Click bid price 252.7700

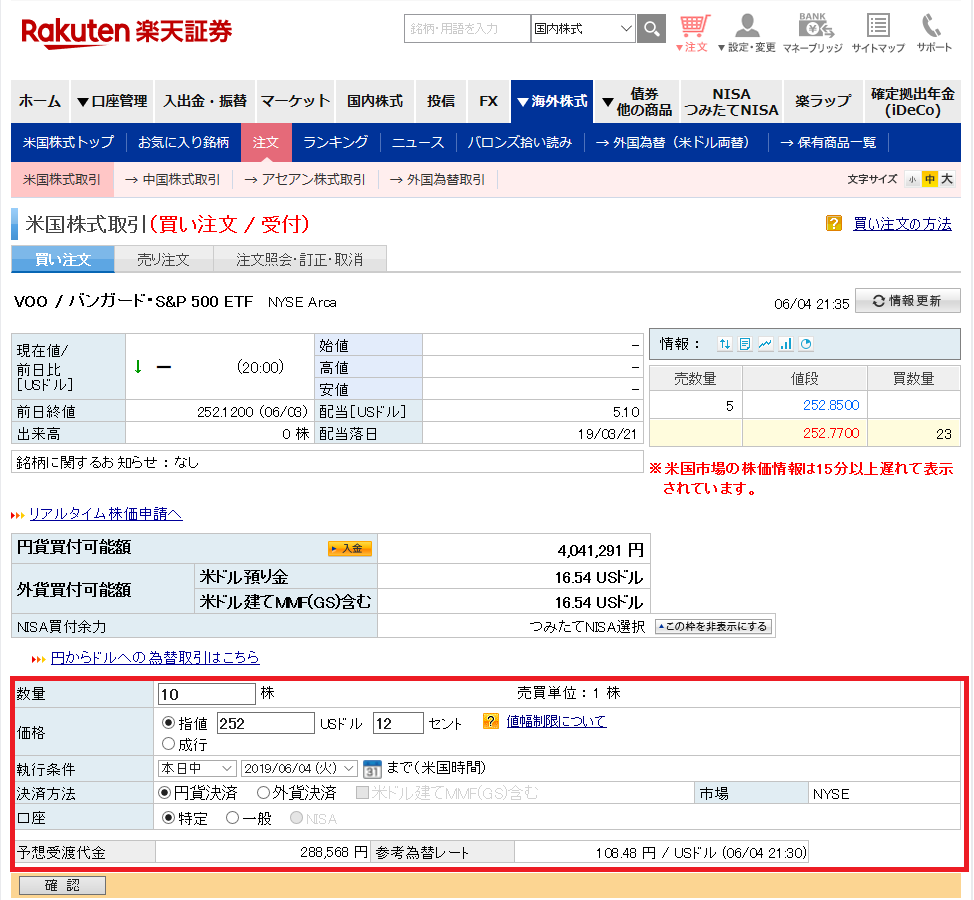[x=831, y=434]
